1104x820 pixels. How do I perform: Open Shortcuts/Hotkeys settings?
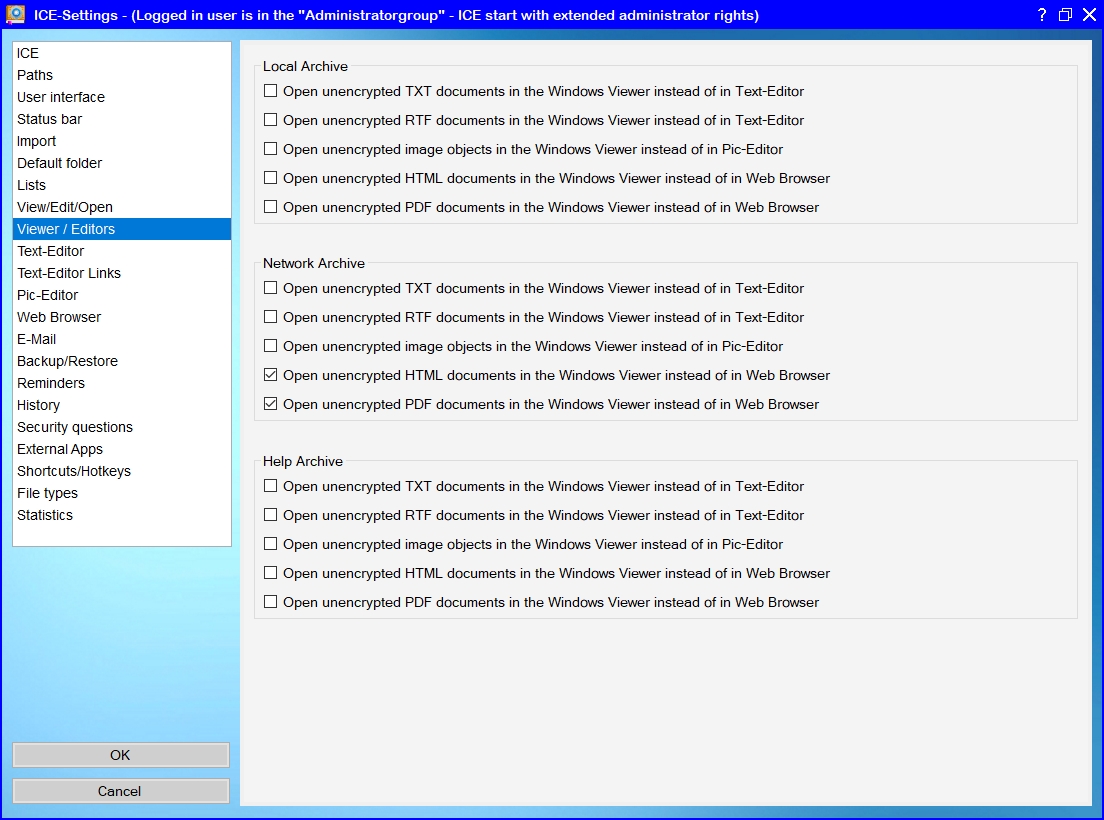pos(74,471)
